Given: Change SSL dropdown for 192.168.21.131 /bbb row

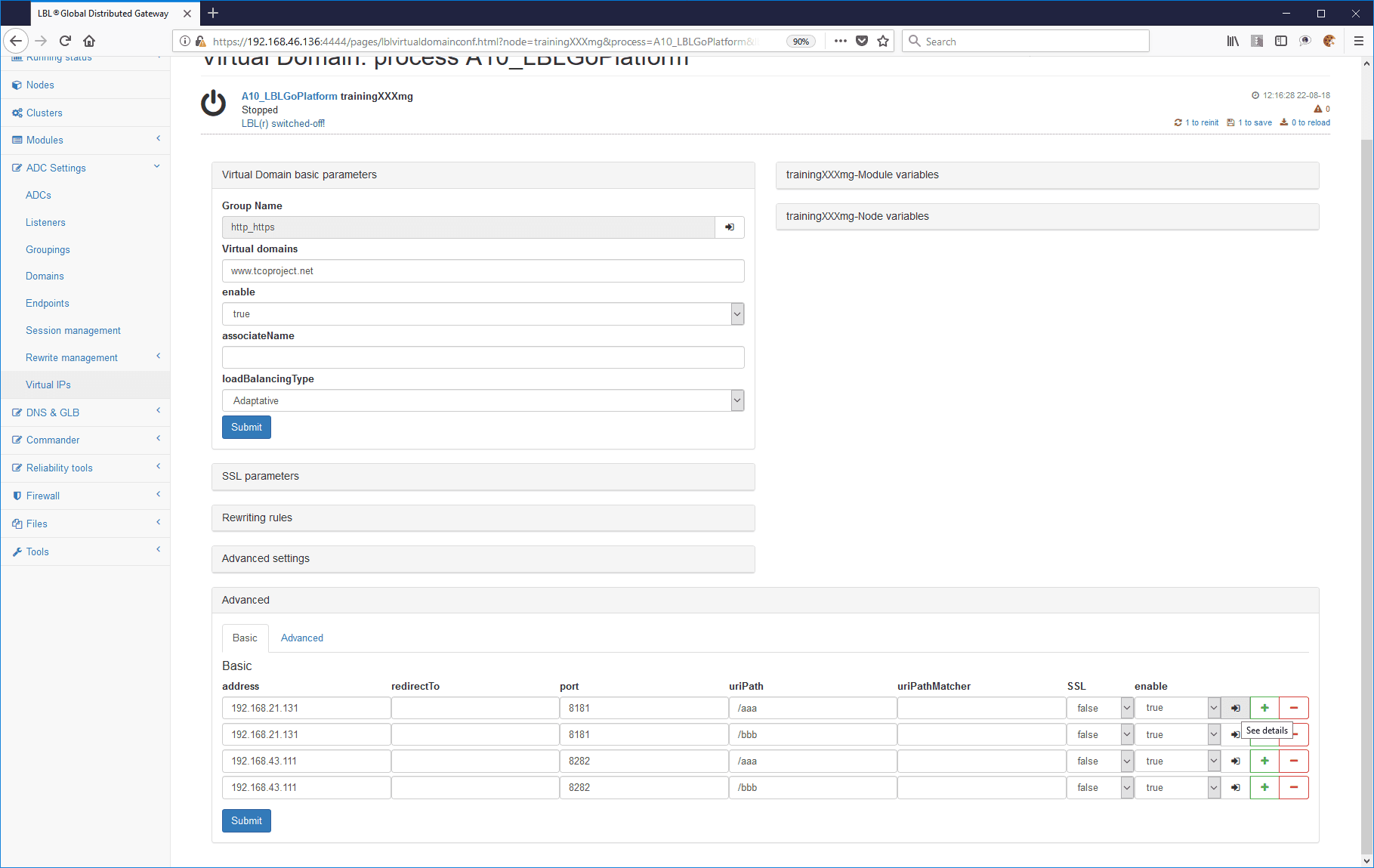Looking at the screenshot, I should 1100,734.
